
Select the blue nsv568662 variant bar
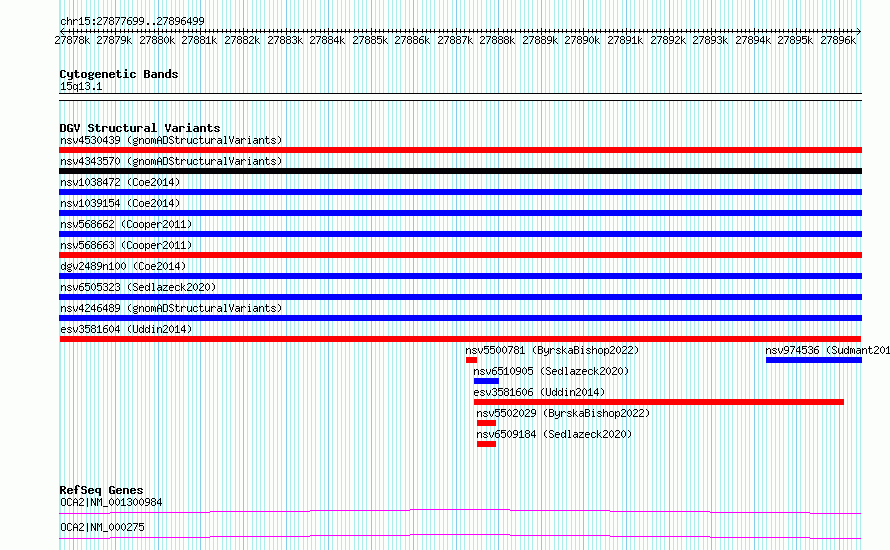[460, 234]
